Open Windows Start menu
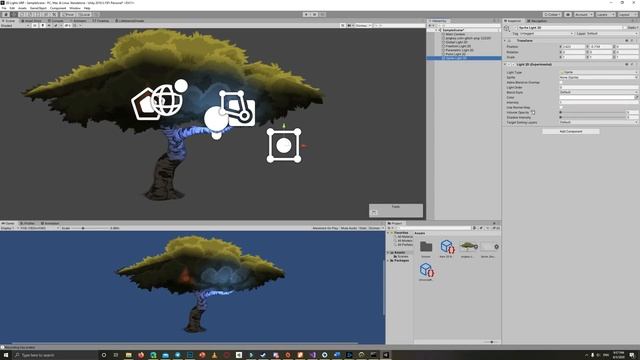The image size is (640, 360). (x=6, y=355)
